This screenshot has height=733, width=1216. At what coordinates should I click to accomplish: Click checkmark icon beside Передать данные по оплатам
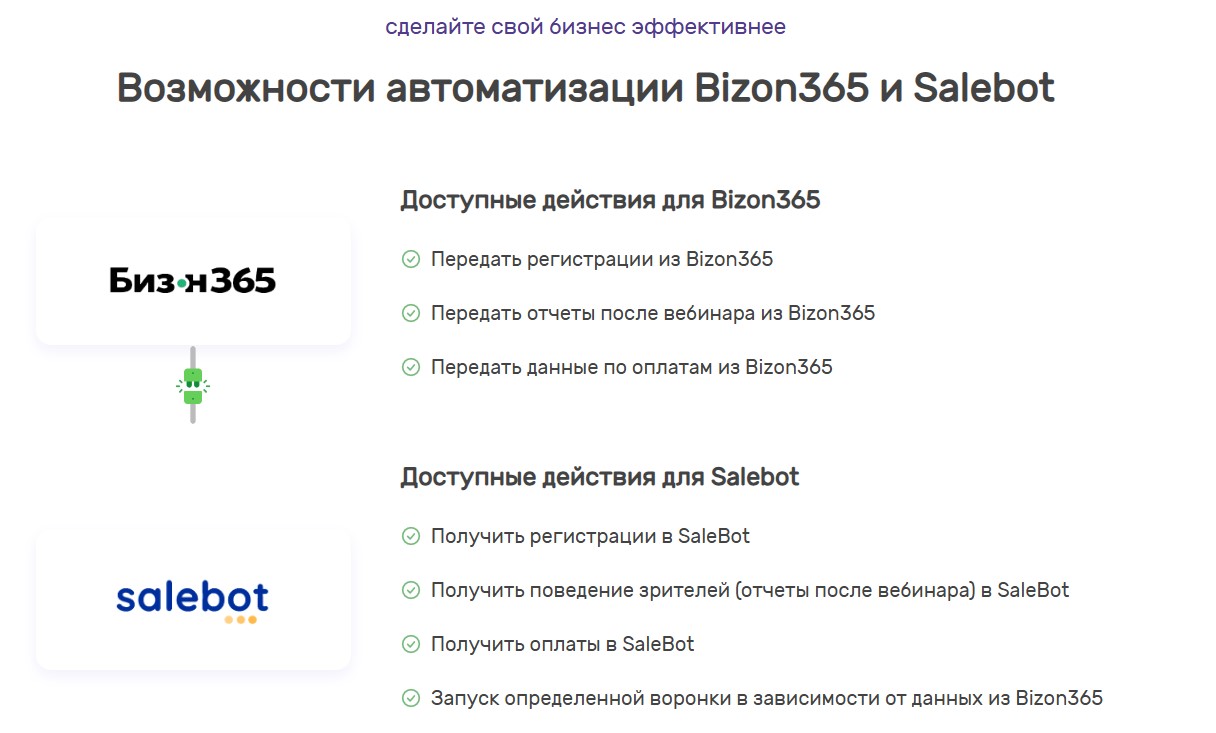411,367
